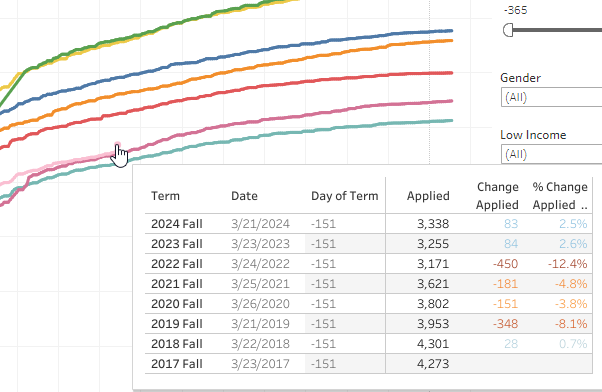
Task: Click the mauve line's end point
Action: [x=451, y=101]
